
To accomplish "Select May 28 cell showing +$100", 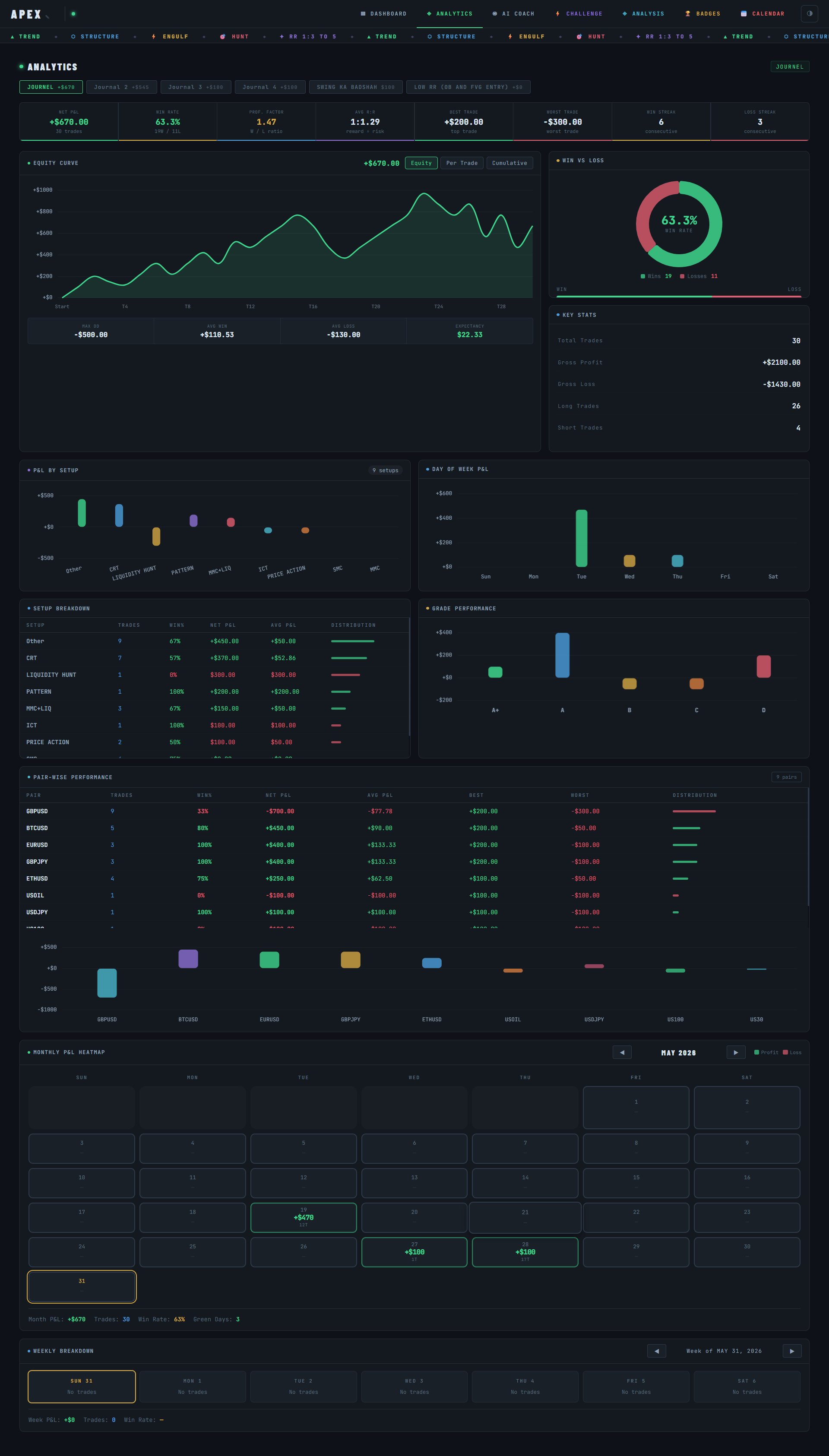I will (x=525, y=1252).
